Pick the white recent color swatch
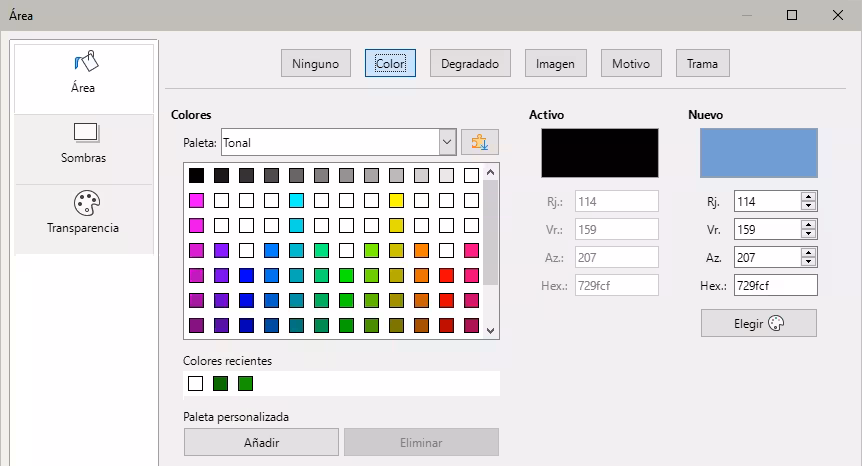 [195, 383]
